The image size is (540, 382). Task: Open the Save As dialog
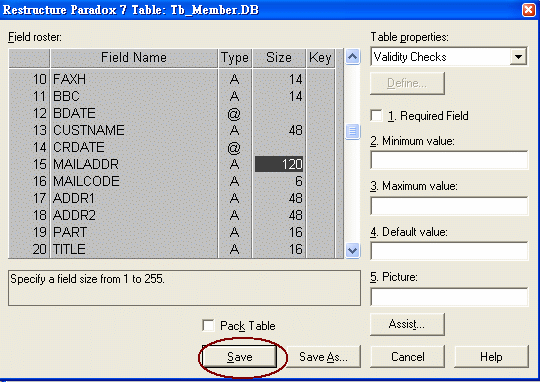click(323, 357)
